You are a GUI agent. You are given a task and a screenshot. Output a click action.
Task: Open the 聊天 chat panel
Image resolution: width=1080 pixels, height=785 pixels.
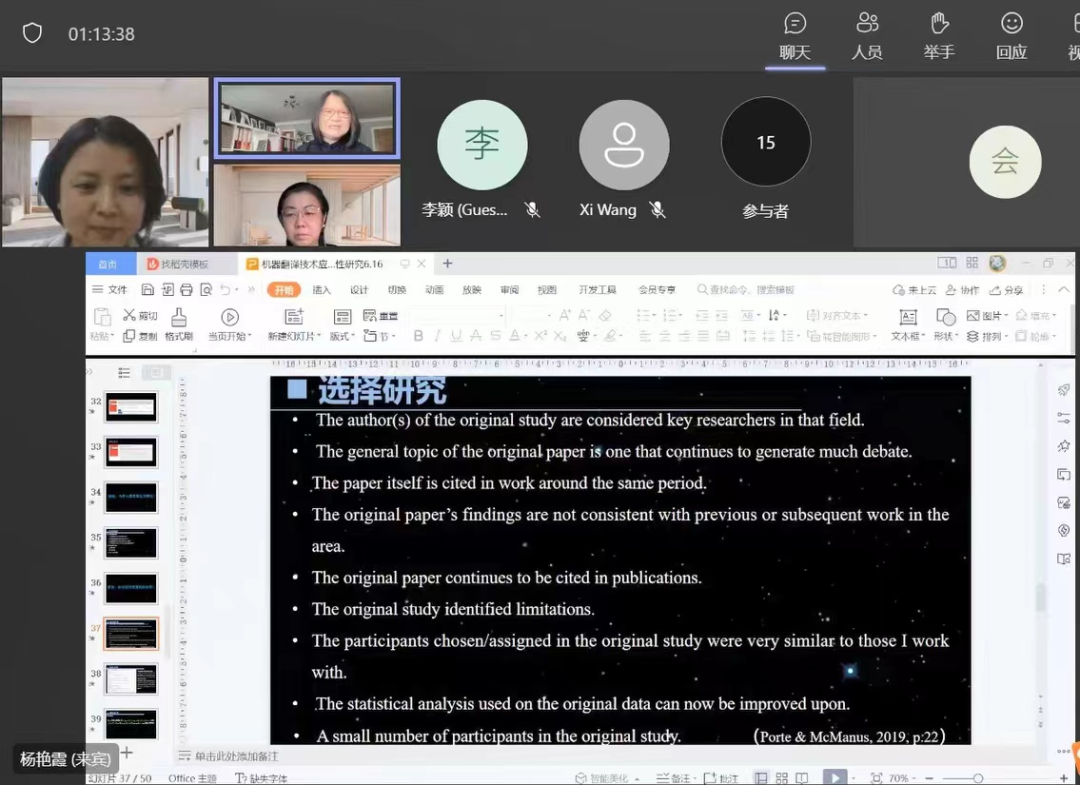[x=795, y=36]
